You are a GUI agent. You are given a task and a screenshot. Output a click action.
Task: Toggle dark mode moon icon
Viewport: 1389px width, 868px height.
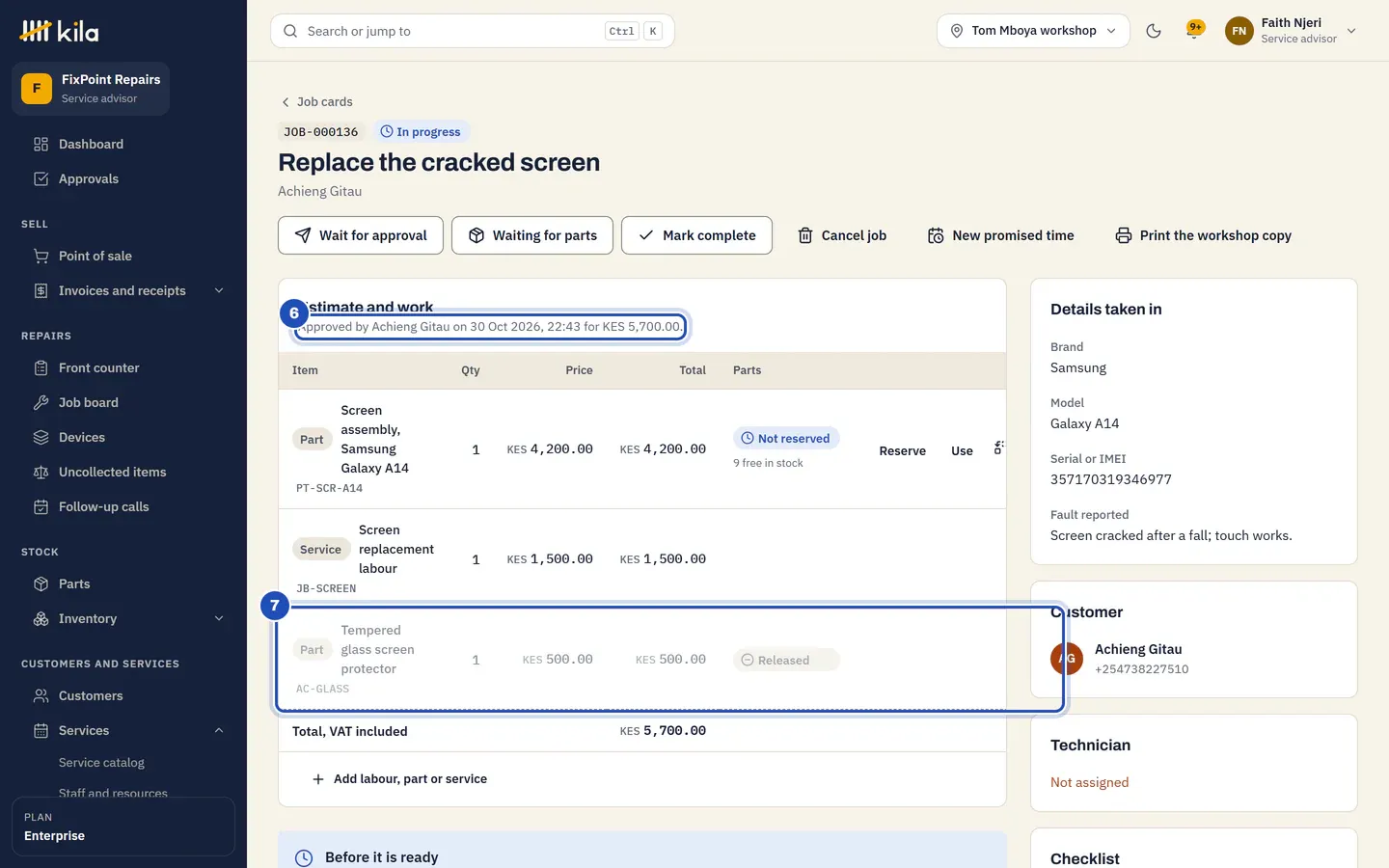pyautogui.click(x=1154, y=31)
